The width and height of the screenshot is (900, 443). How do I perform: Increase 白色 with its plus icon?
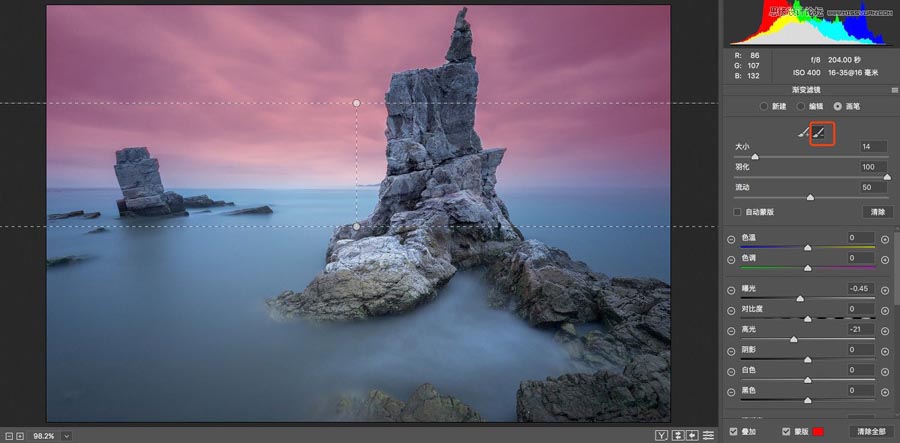click(885, 372)
